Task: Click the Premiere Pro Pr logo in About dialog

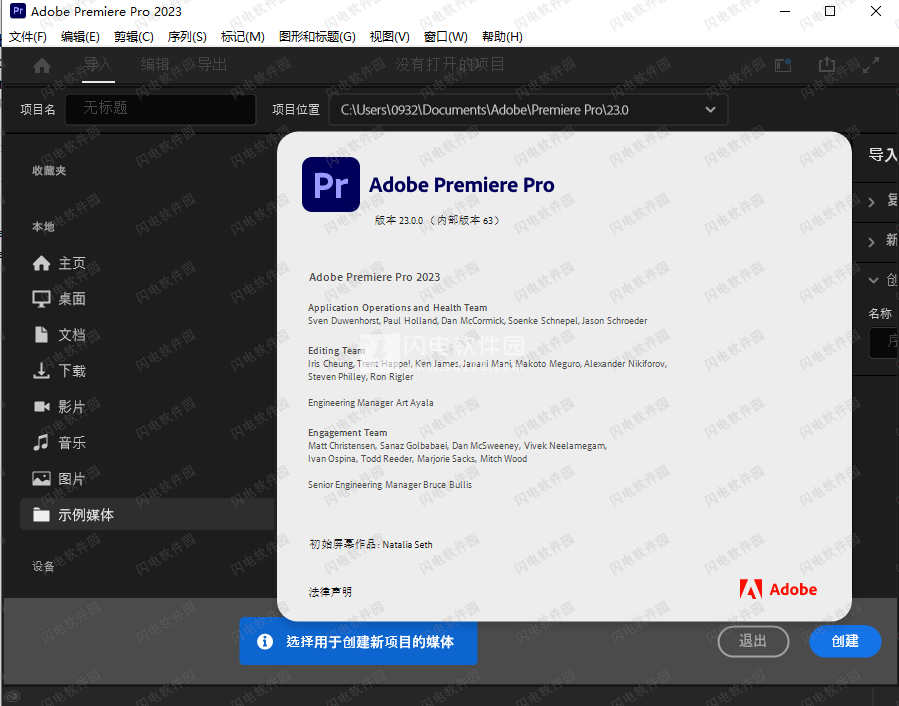Action: (331, 185)
